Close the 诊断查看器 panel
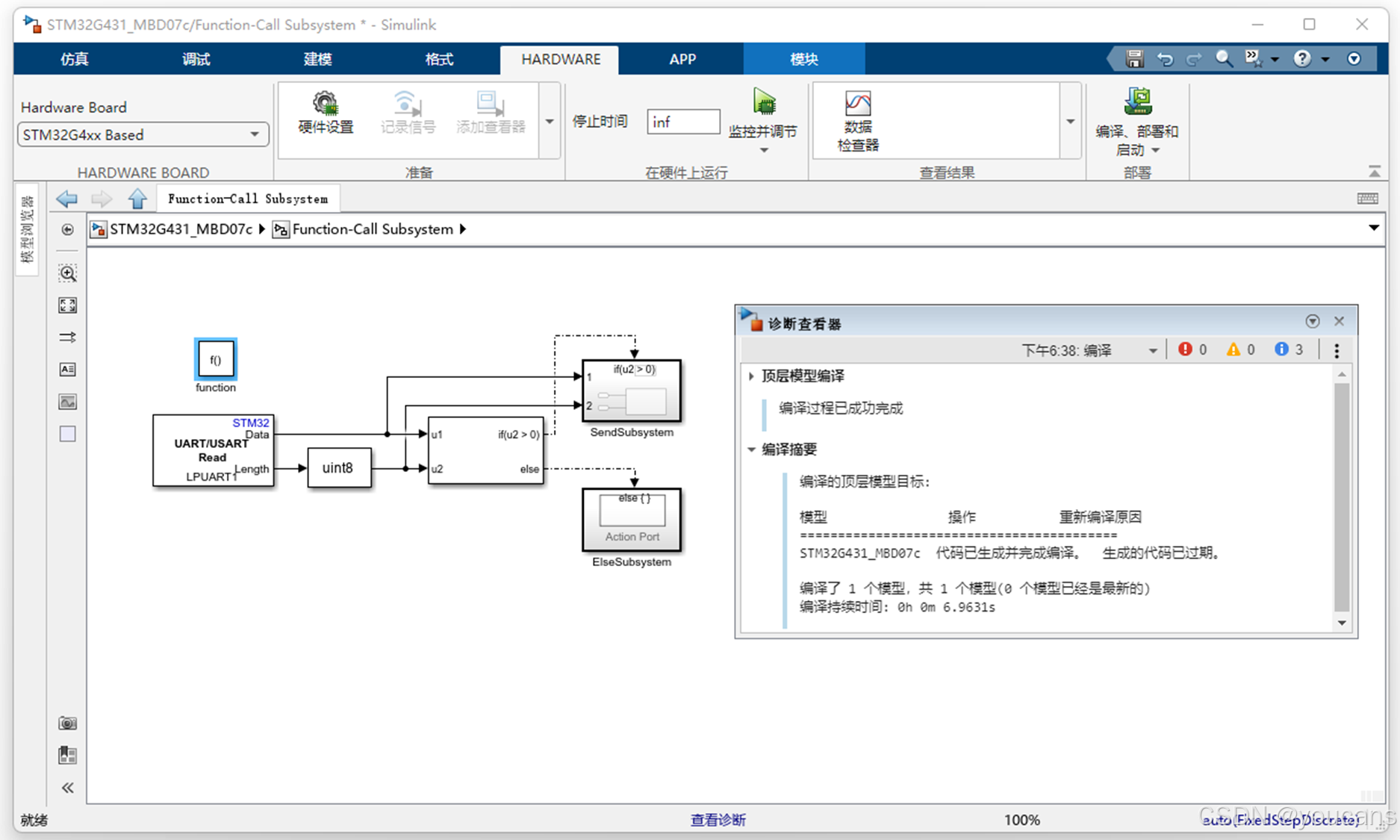The height and width of the screenshot is (840, 1400). pyautogui.click(x=1339, y=321)
